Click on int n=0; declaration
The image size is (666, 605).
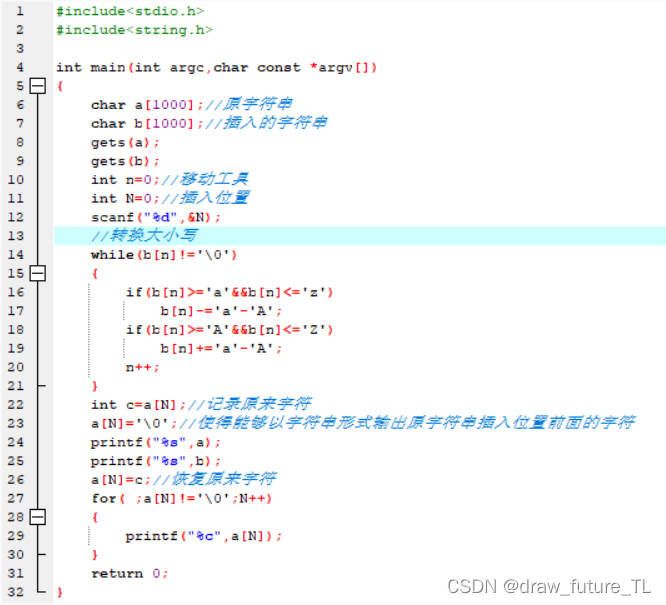(x=125, y=180)
